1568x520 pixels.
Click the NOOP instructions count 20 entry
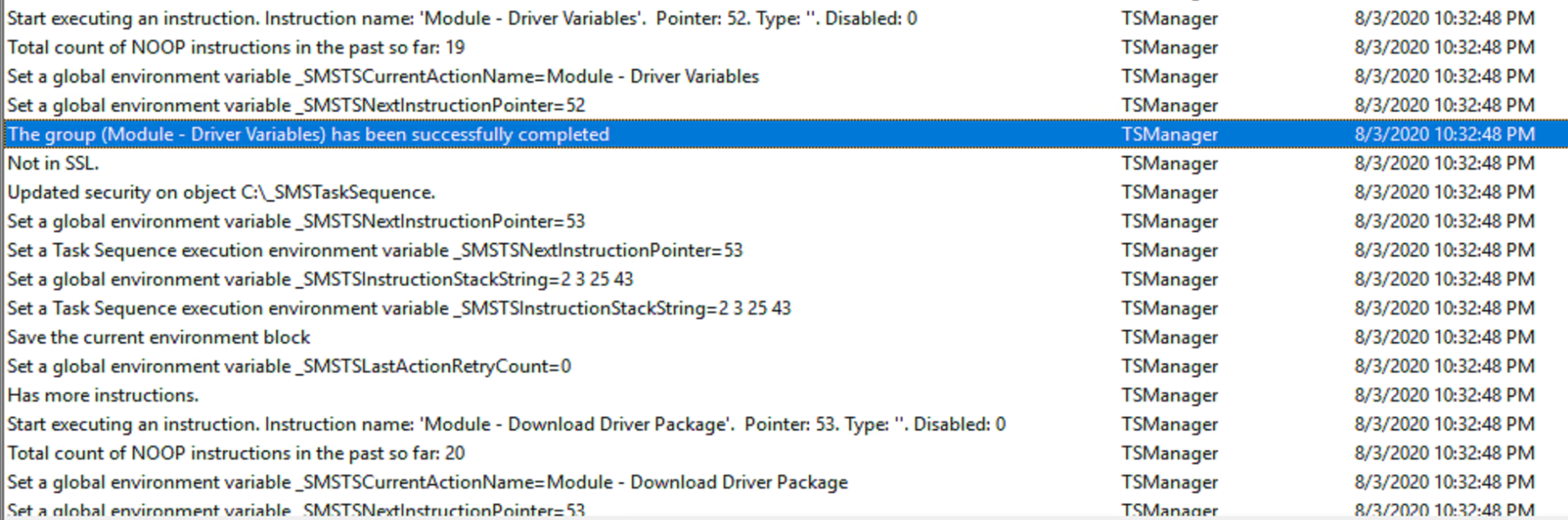(x=236, y=454)
